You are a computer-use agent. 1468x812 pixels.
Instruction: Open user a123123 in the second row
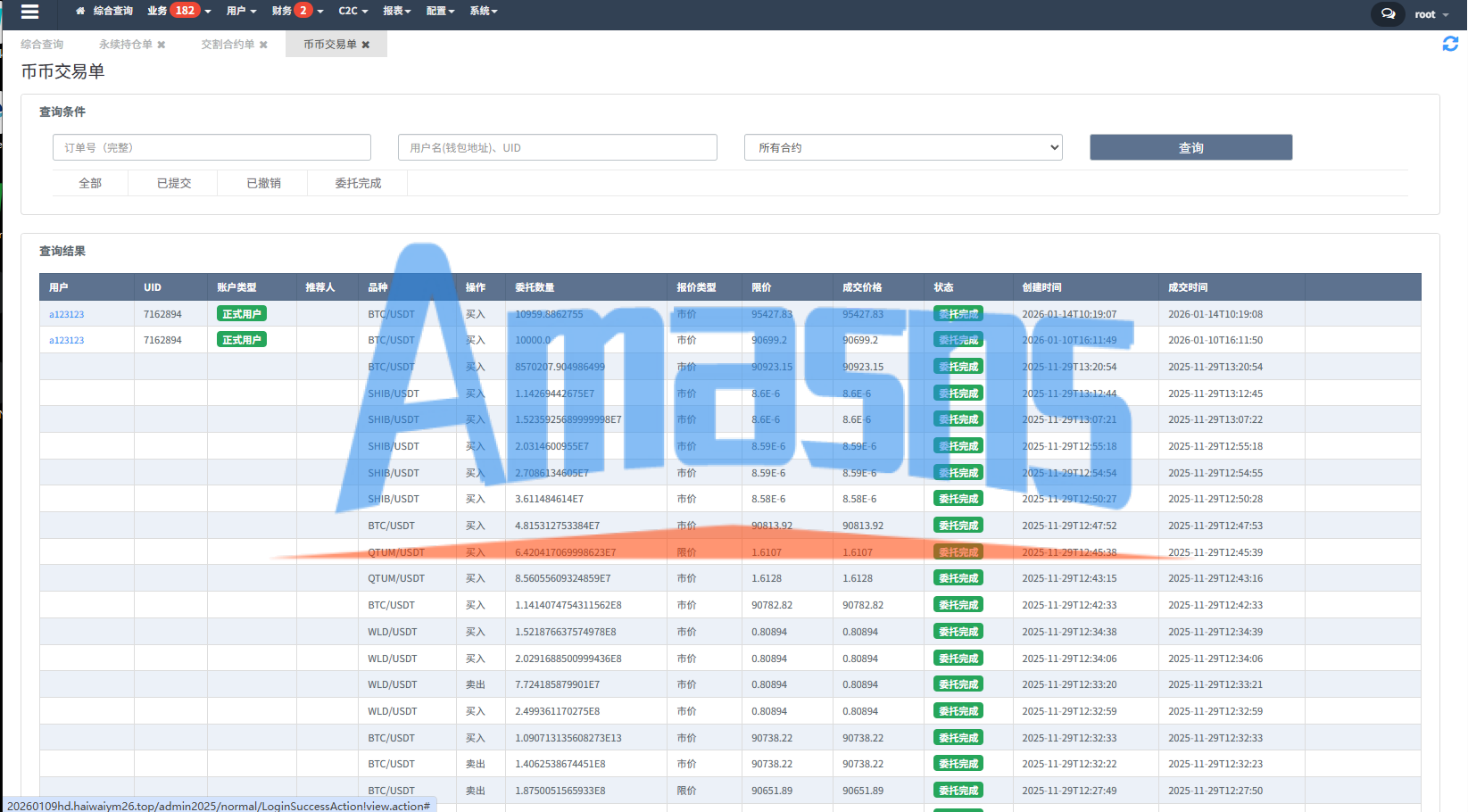(x=67, y=340)
